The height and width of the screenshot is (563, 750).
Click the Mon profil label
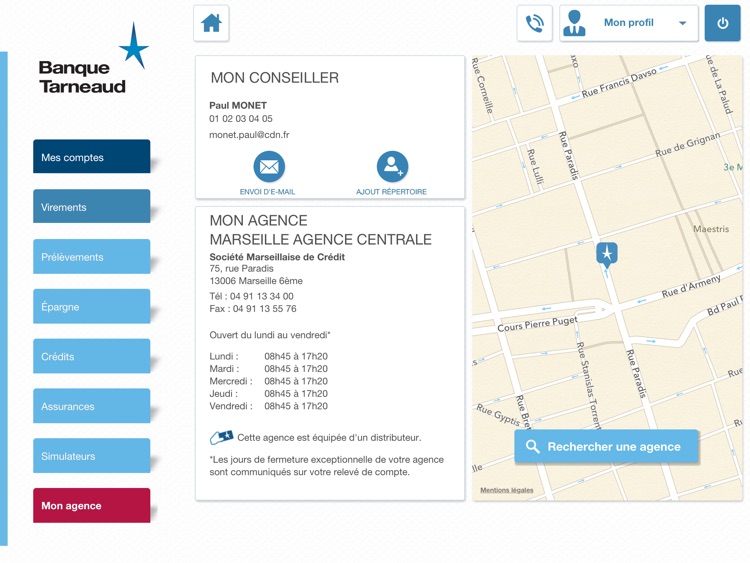click(x=629, y=22)
